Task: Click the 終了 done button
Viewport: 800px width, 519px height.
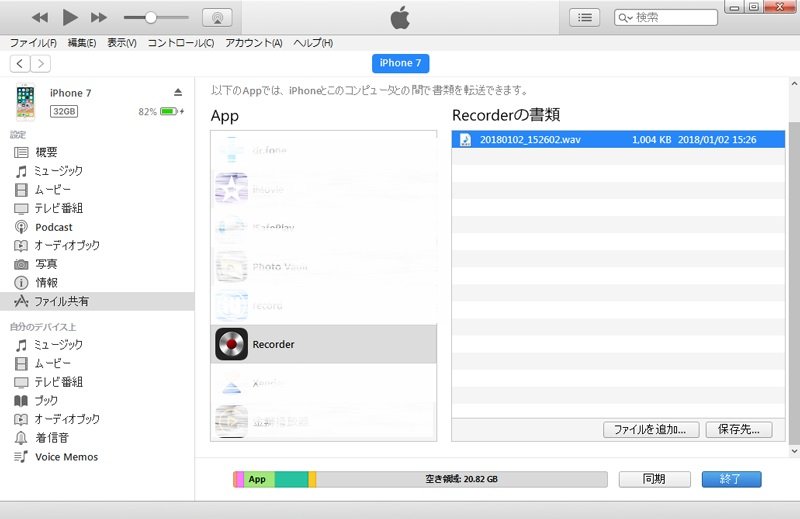Action: (731, 479)
